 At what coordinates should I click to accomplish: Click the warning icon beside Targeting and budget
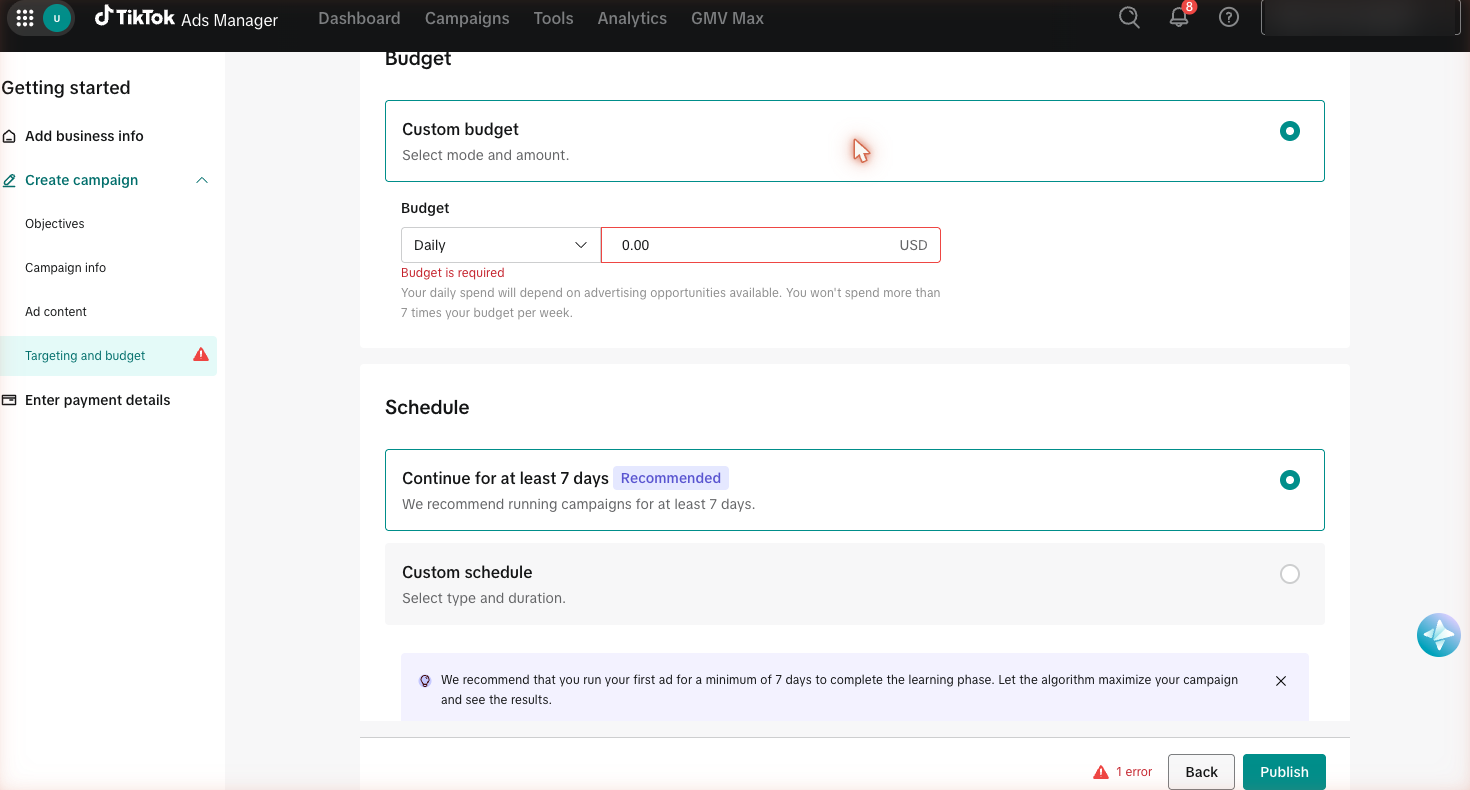[x=201, y=355]
